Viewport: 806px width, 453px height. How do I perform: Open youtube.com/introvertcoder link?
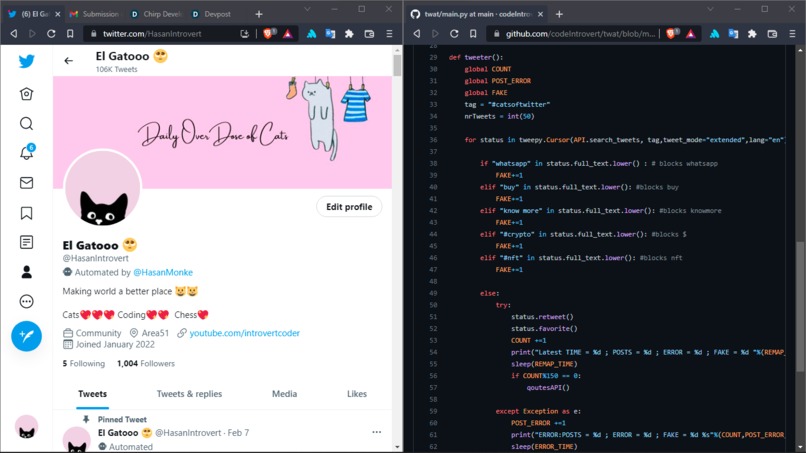point(245,333)
